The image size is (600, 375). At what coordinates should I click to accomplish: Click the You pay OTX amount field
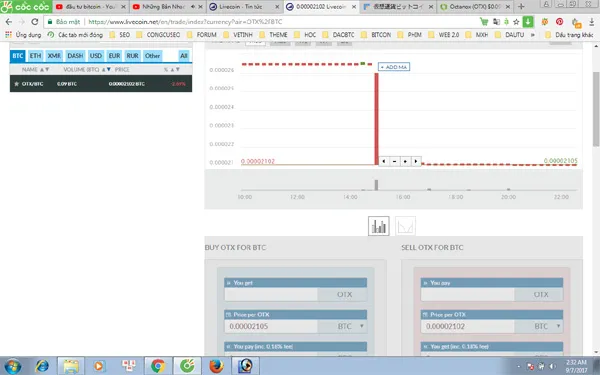point(468,294)
